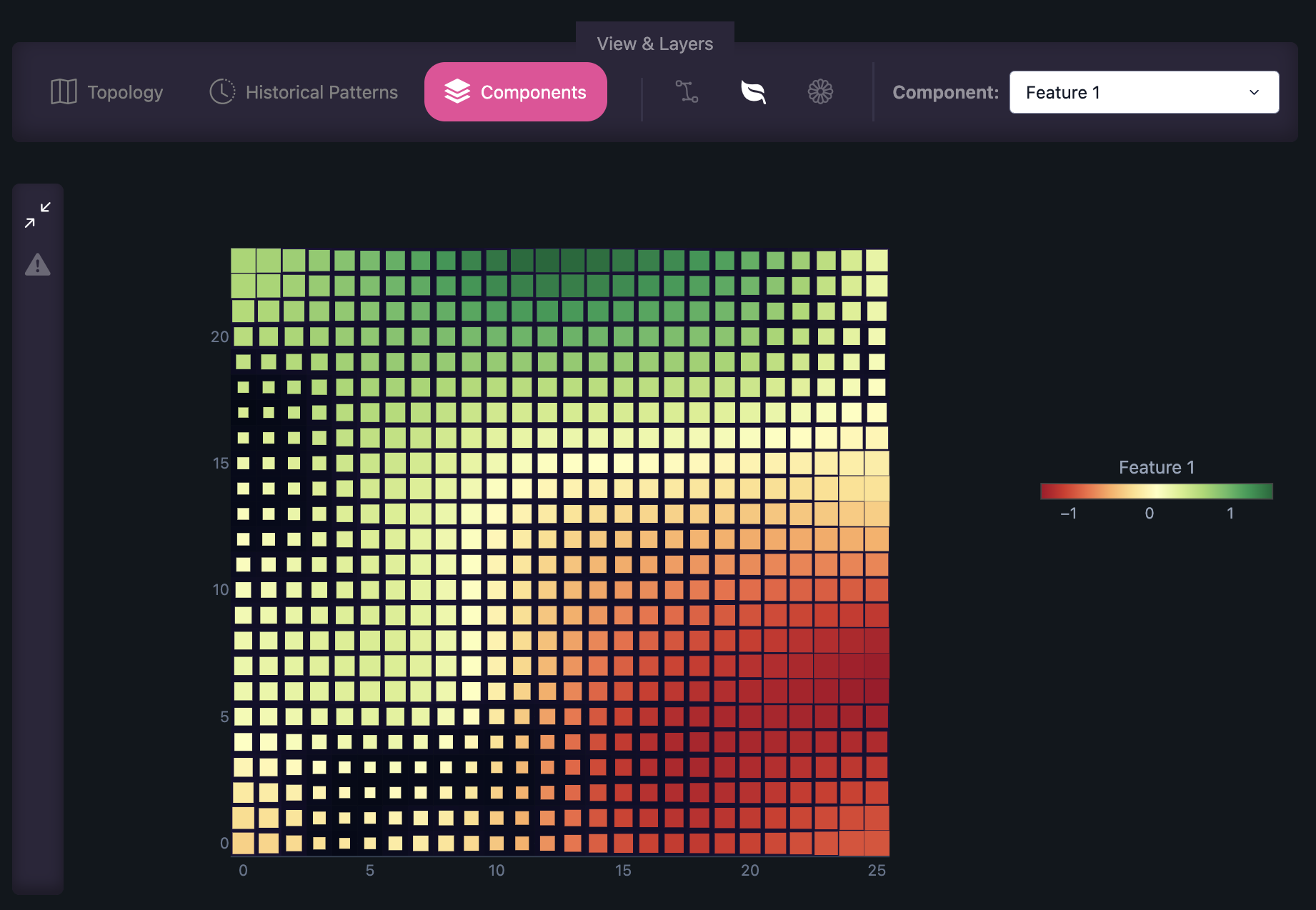The width and height of the screenshot is (1316, 910).
Task: Collapse the view with the shrink arrows icon
Action: [38, 215]
